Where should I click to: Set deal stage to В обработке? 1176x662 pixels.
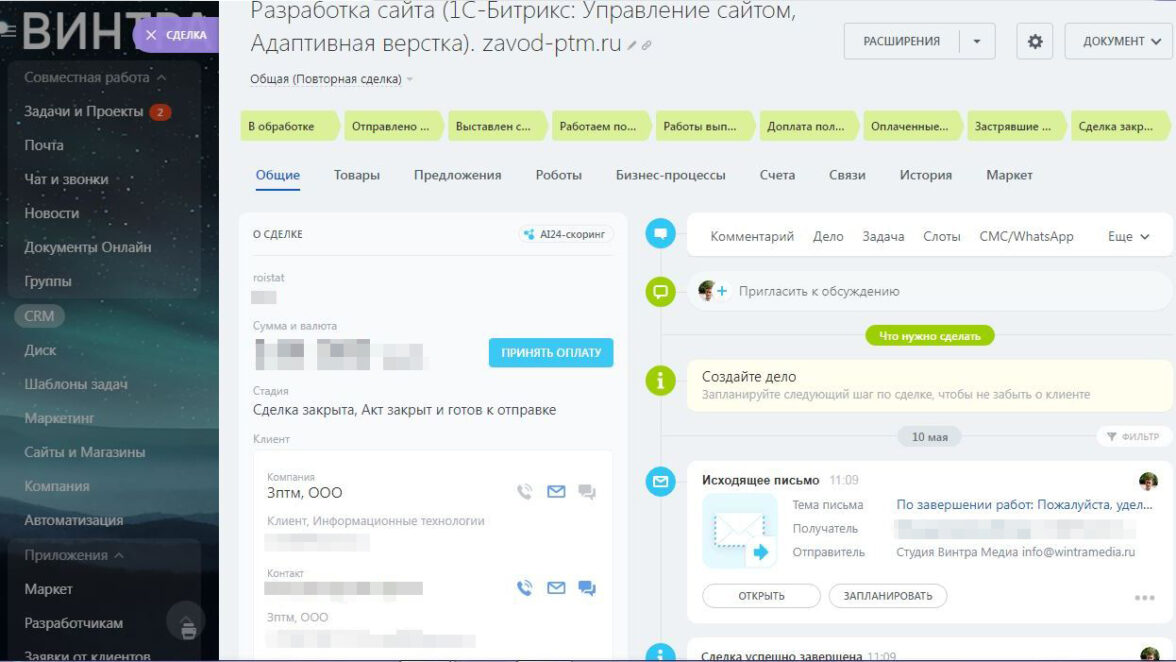[290, 126]
